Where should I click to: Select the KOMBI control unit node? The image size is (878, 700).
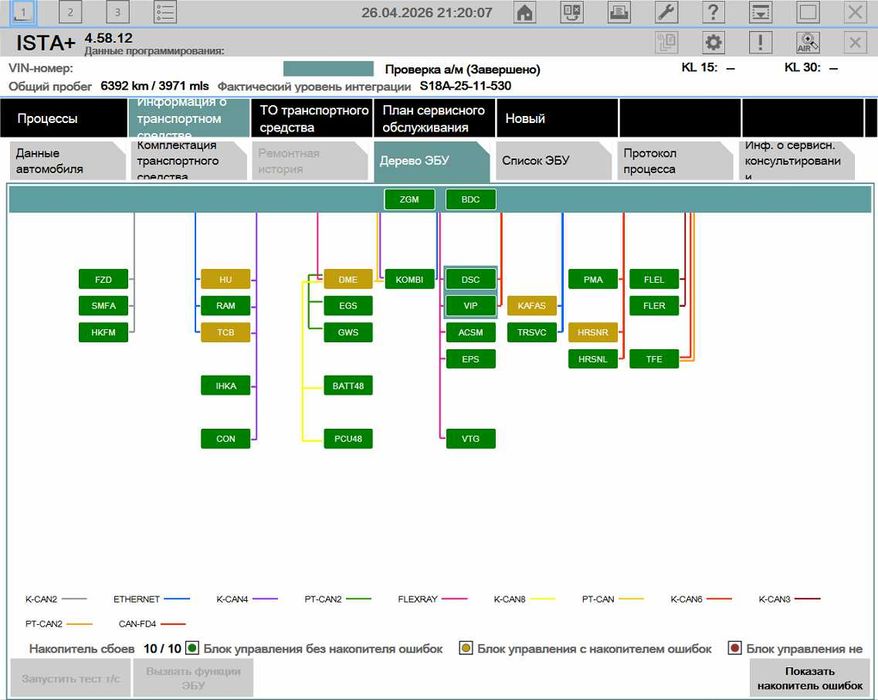(x=409, y=279)
